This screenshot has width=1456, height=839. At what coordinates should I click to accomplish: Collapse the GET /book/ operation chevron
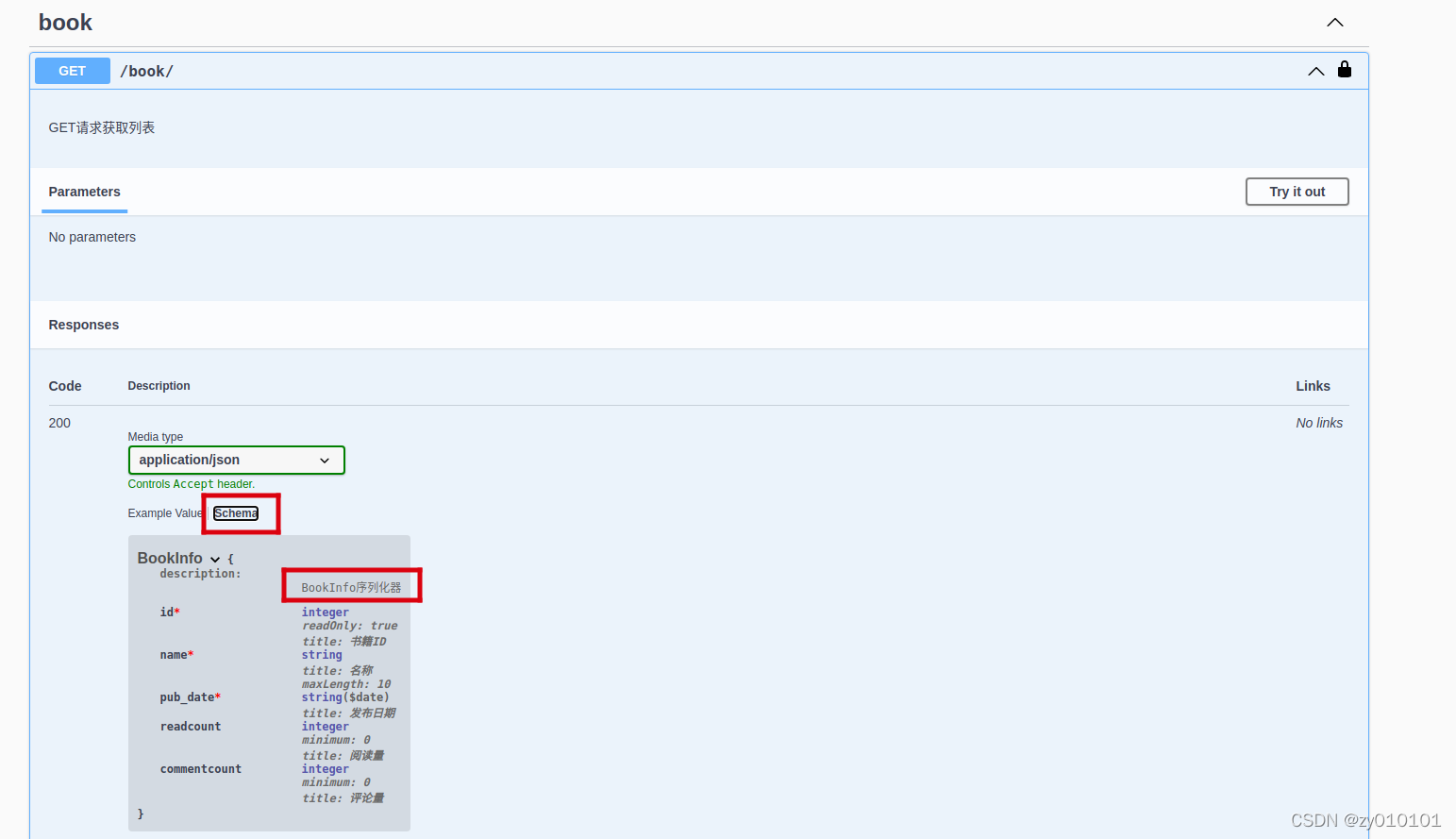[x=1315, y=70]
